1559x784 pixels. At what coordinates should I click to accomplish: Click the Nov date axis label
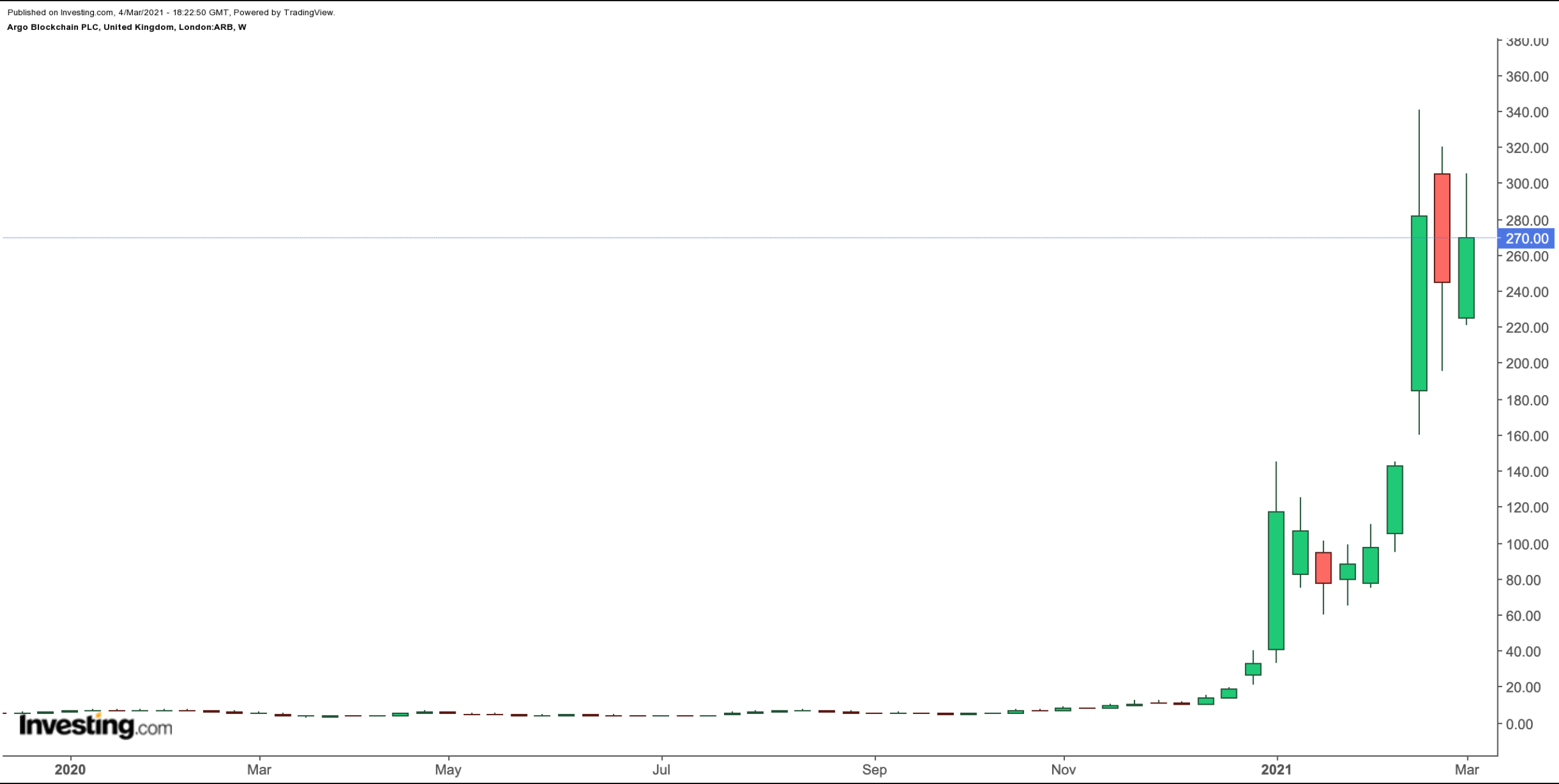(1064, 770)
